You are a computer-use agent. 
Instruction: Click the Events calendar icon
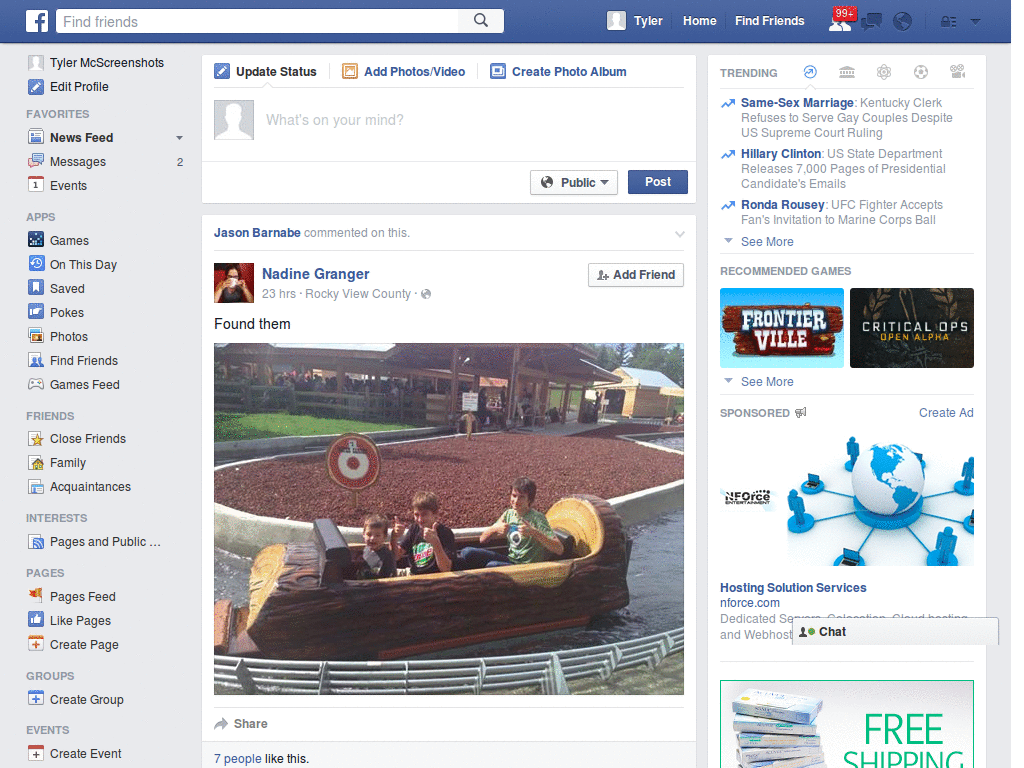pyautogui.click(x=36, y=185)
